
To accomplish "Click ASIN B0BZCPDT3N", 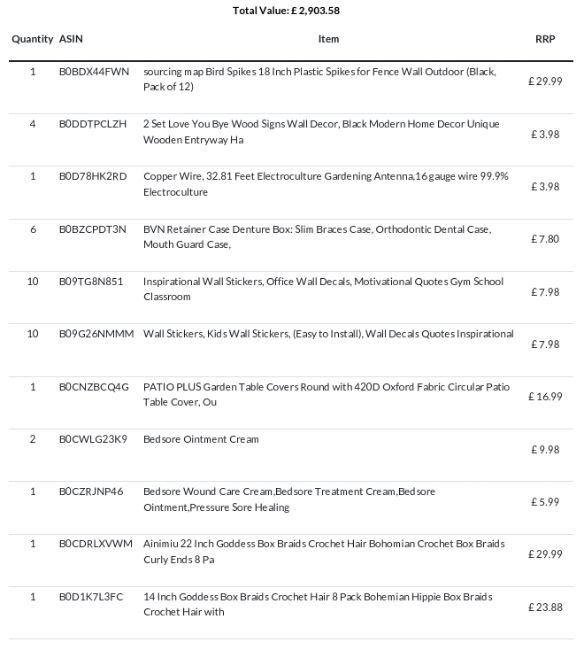I will 92,229.
